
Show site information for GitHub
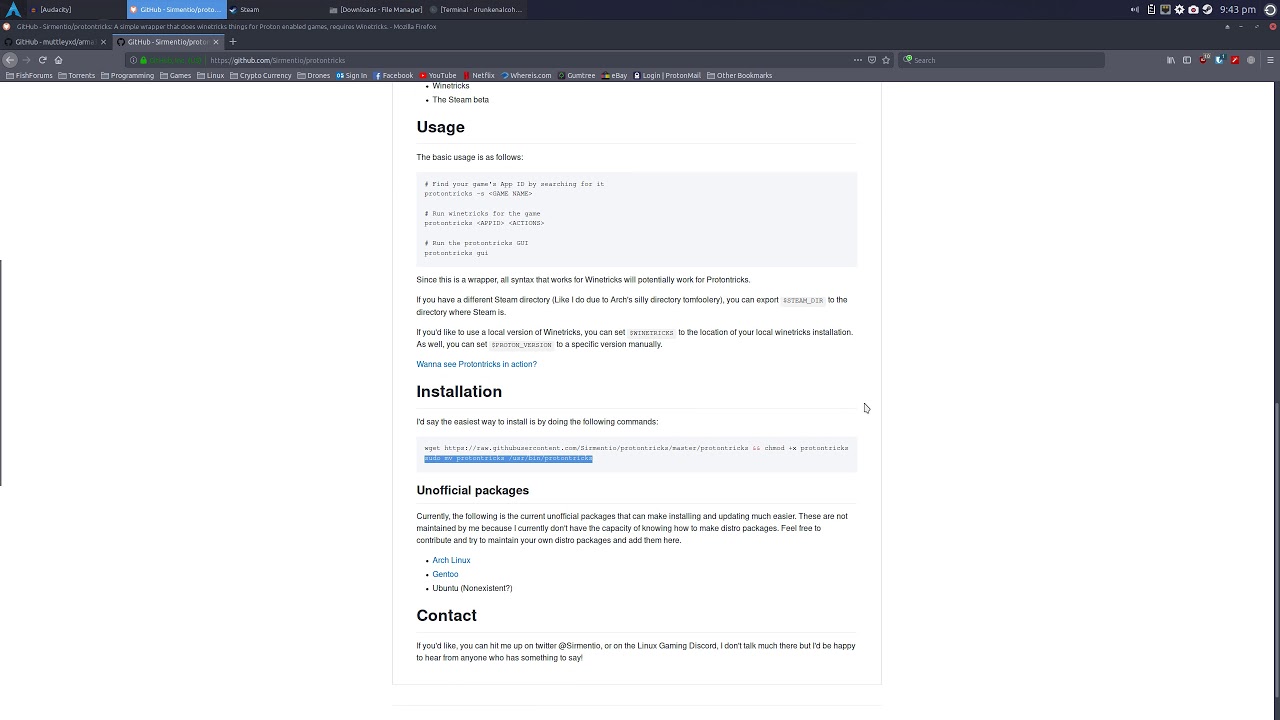coord(133,60)
